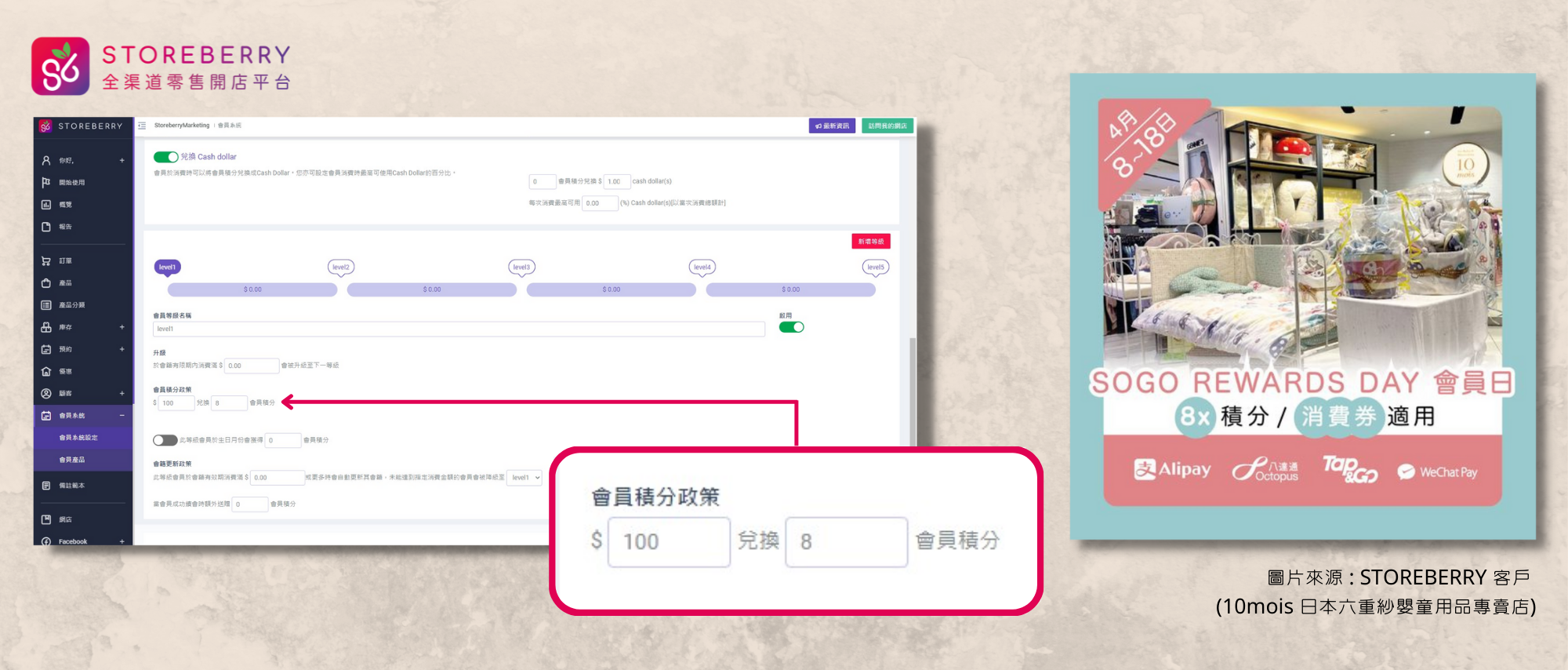This screenshot has height=670, width=1568.
Task: Select the level1 tier bubble
Action: coord(168,268)
